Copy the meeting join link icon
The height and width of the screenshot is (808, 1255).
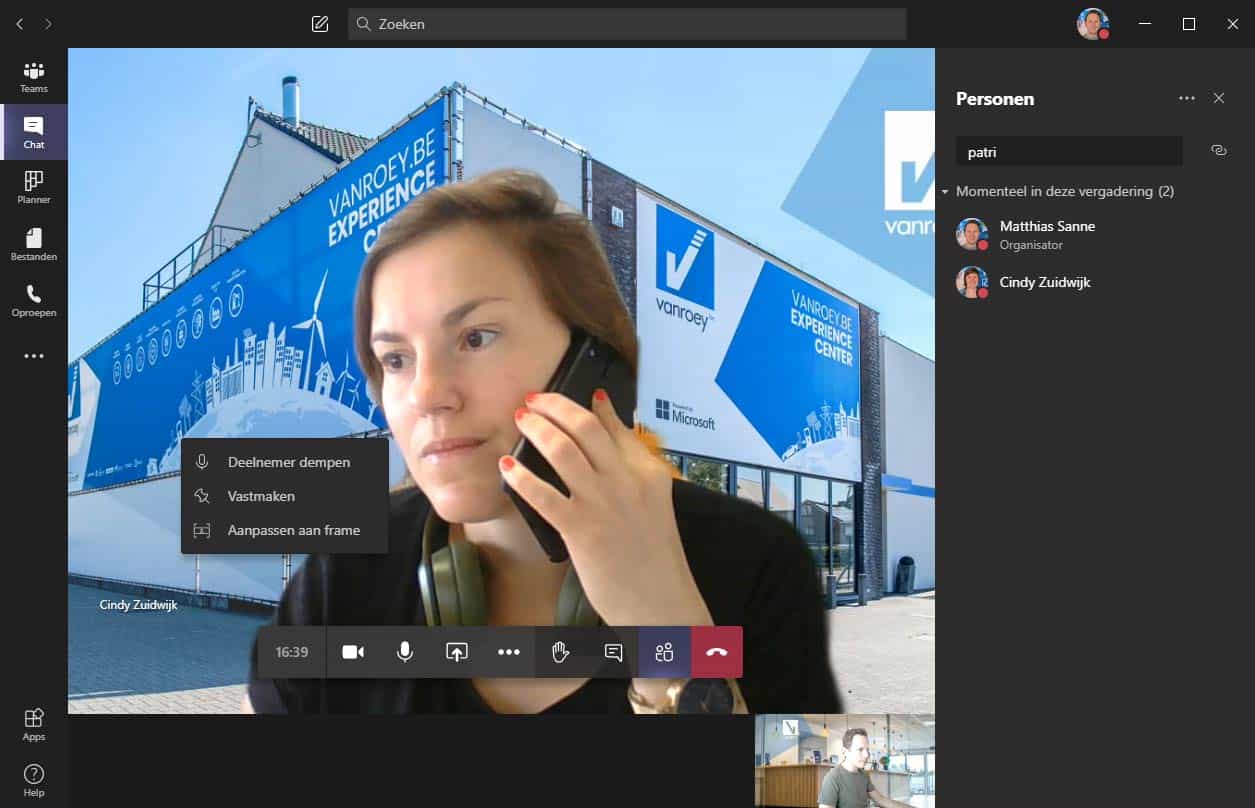tap(1218, 150)
